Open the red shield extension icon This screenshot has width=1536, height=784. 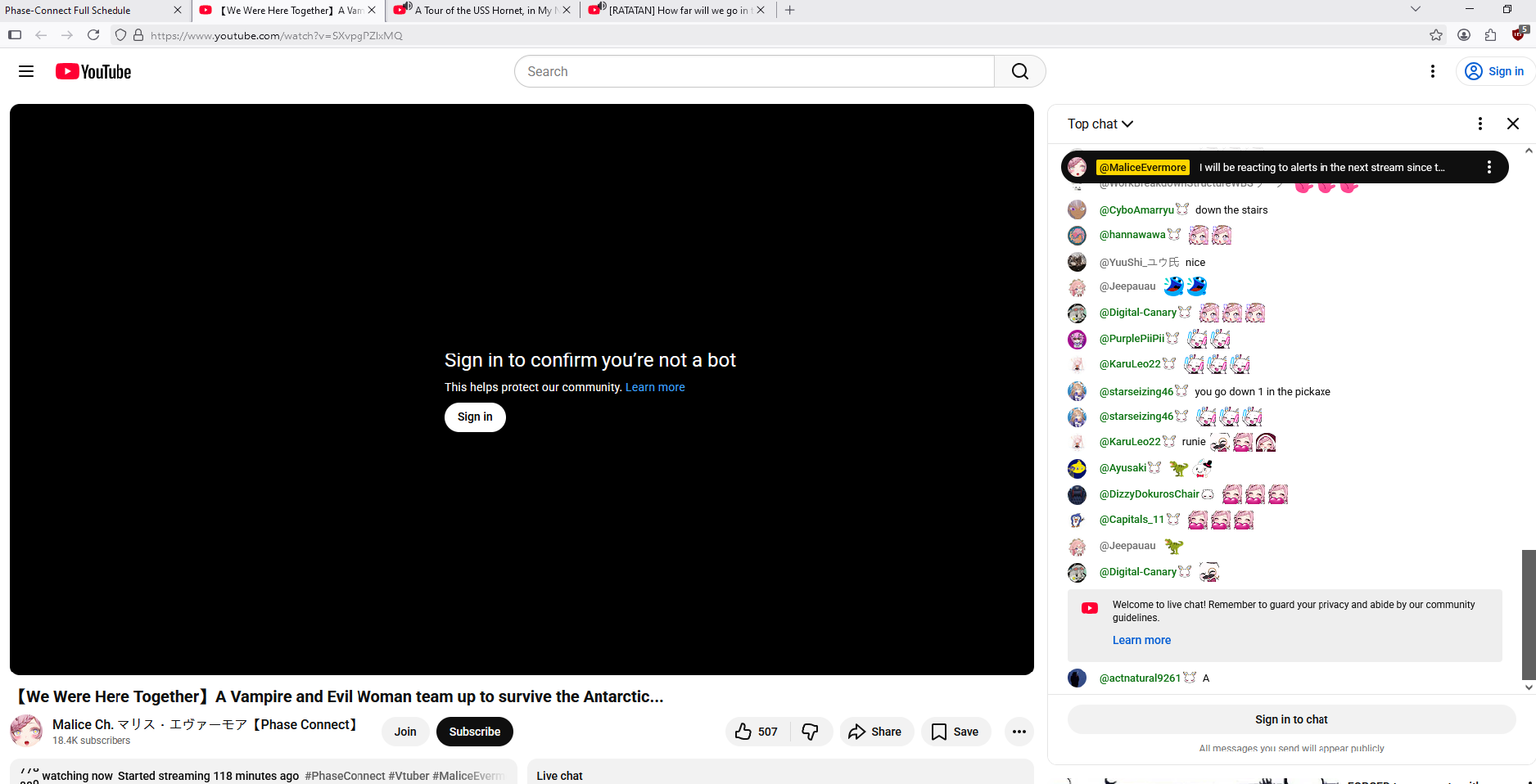pos(1519,34)
